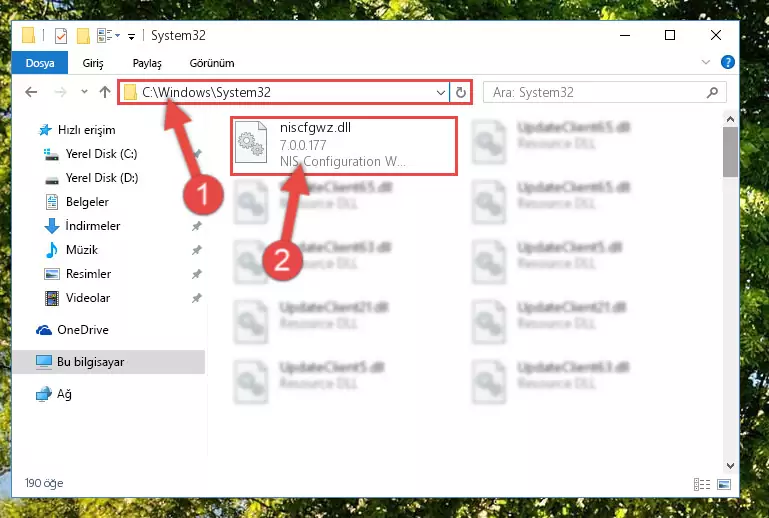This screenshot has width=769, height=518.
Task: Click the search magnifier icon
Action: (x=712, y=92)
